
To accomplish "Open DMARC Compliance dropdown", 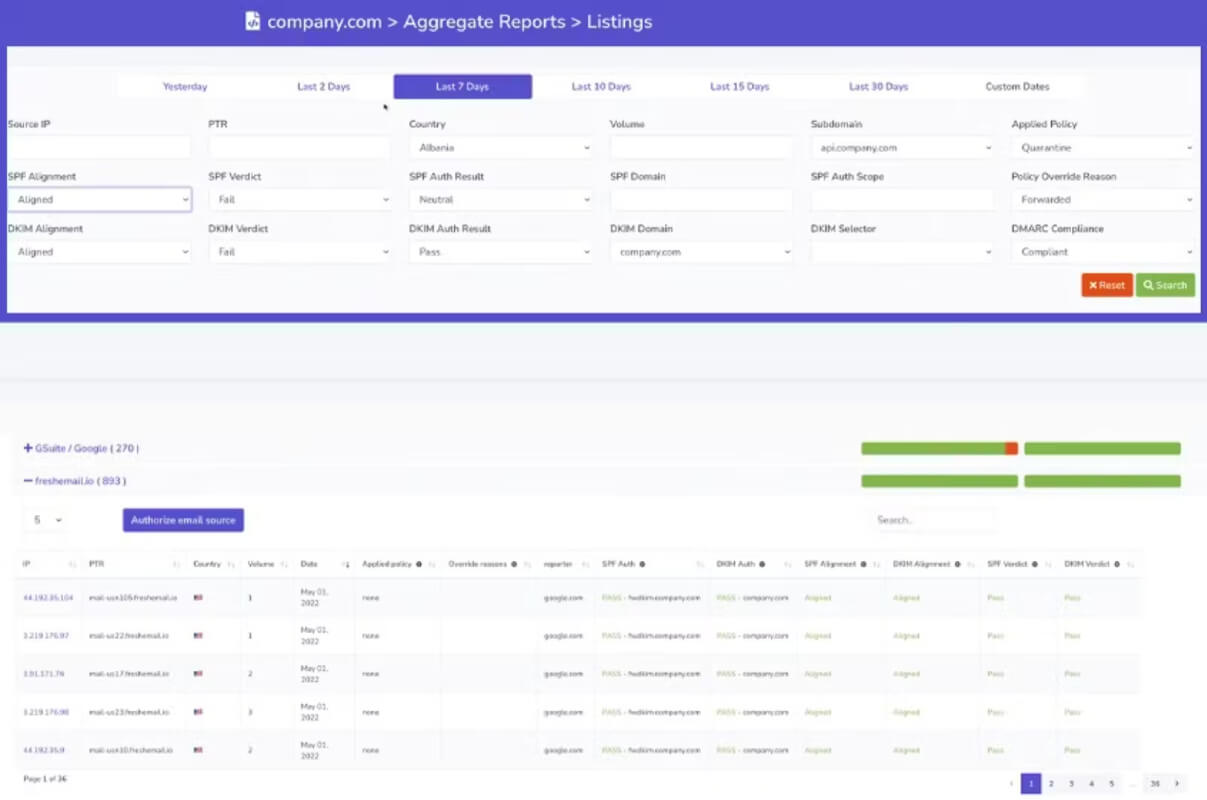I will coord(1103,252).
